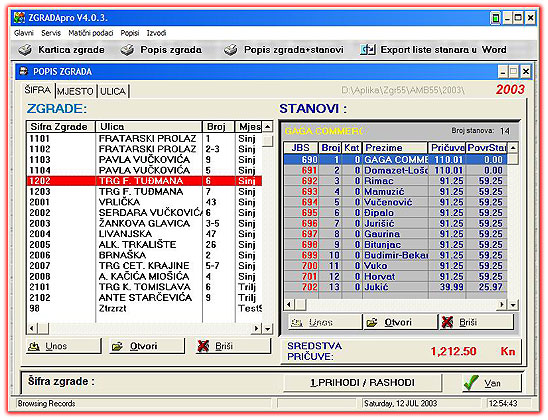Image resolution: width=548 pixels, height=420 pixels.
Task: Click the Popis zgrada+stanovi printer icon
Action: [231, 50]
